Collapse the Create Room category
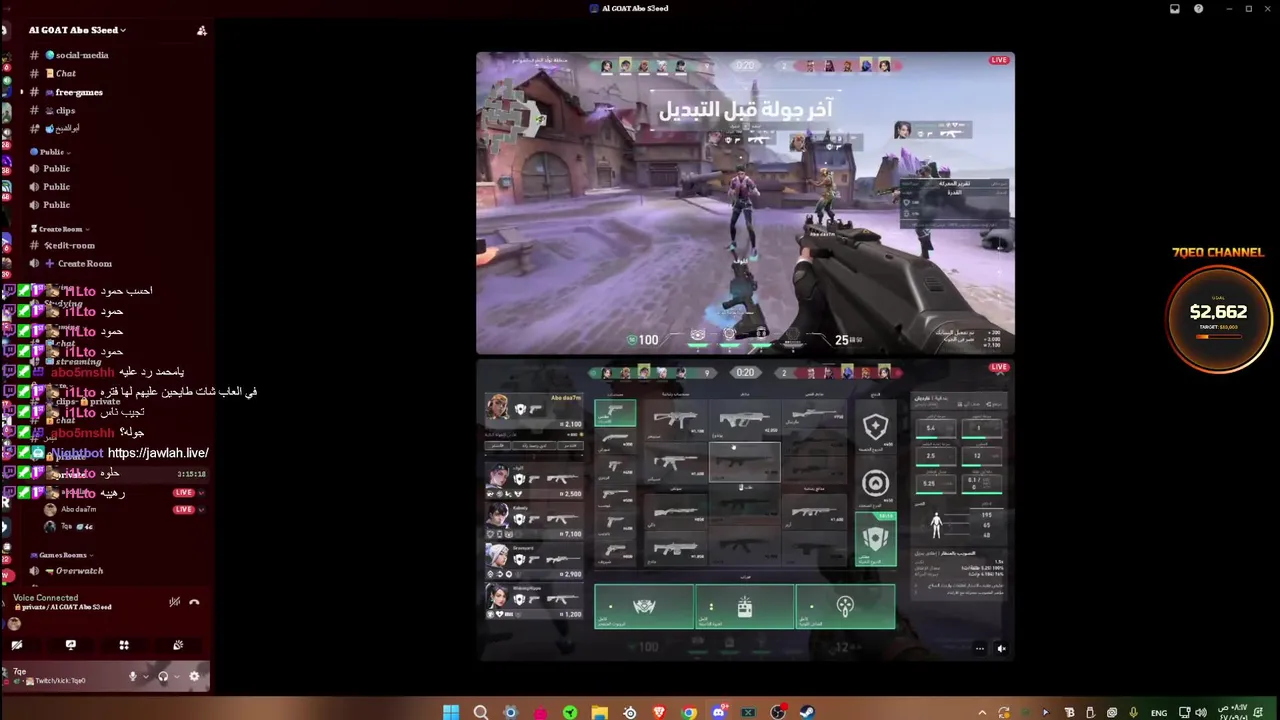The width and height of the screenshot is (1280, 720). pyautogui.click(x=60, y=229)
